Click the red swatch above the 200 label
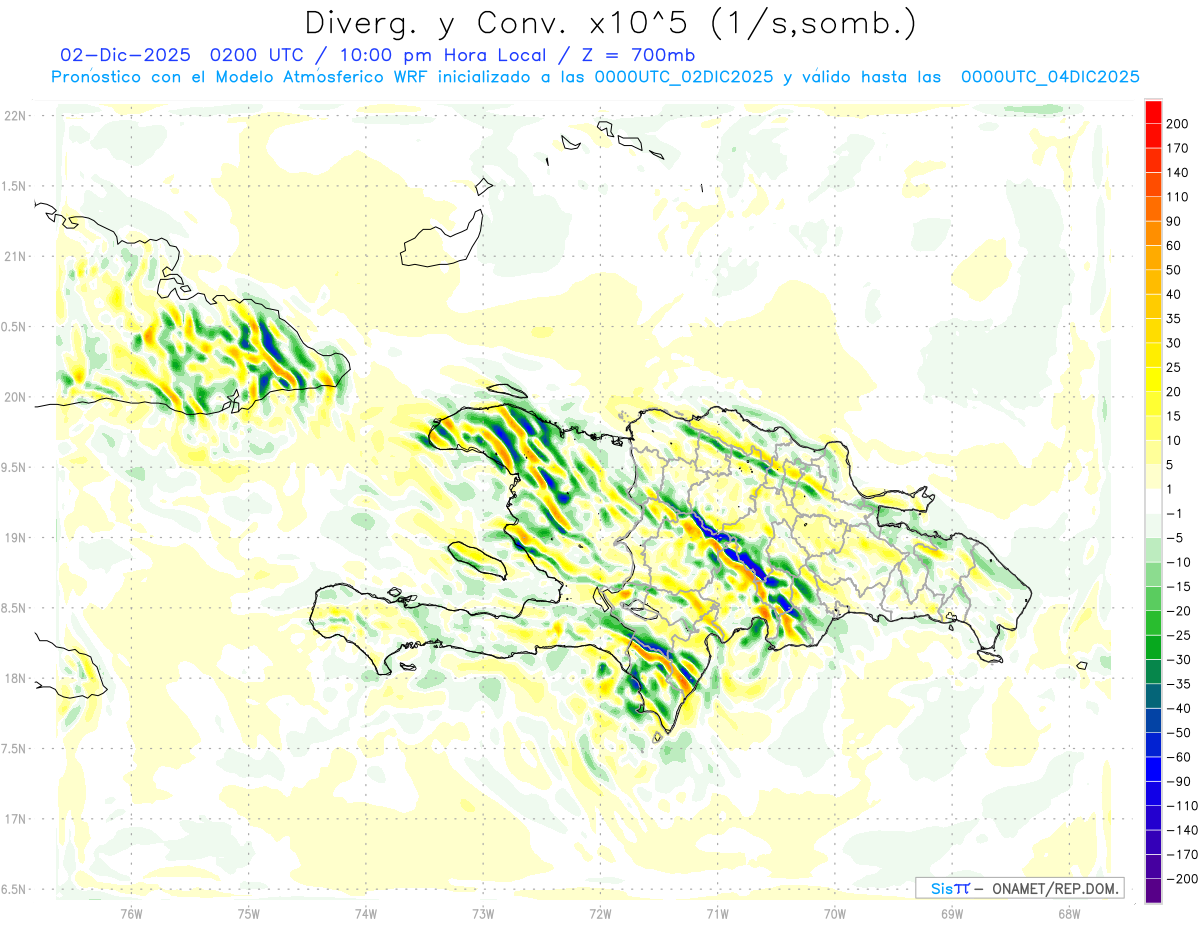The width and height of the screenshot is (1200, 927). [1153, 112]
